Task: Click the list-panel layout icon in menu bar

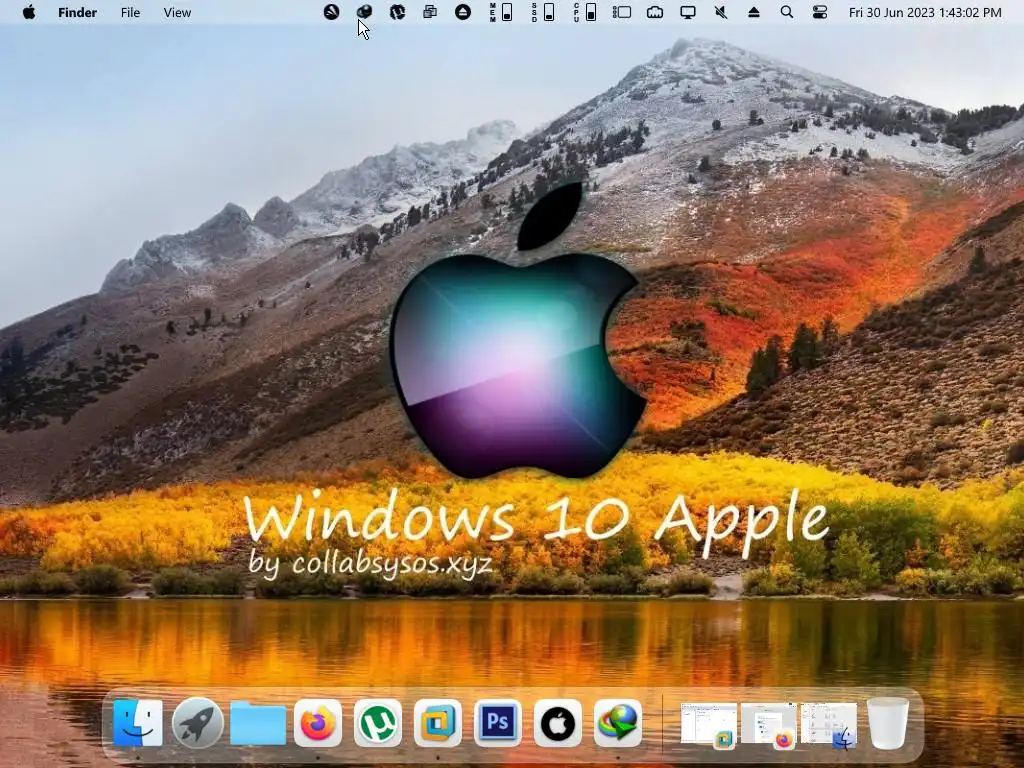Action: click(x=622, y=12)
